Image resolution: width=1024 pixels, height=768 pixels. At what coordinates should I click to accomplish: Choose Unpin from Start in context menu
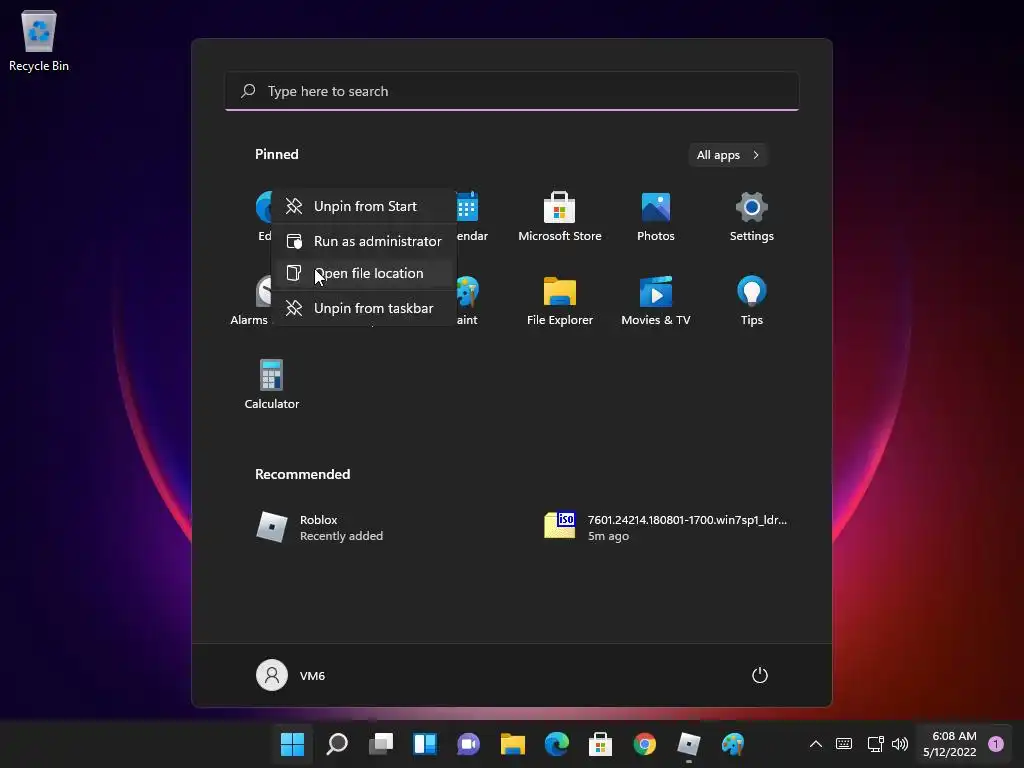point(364,206)
